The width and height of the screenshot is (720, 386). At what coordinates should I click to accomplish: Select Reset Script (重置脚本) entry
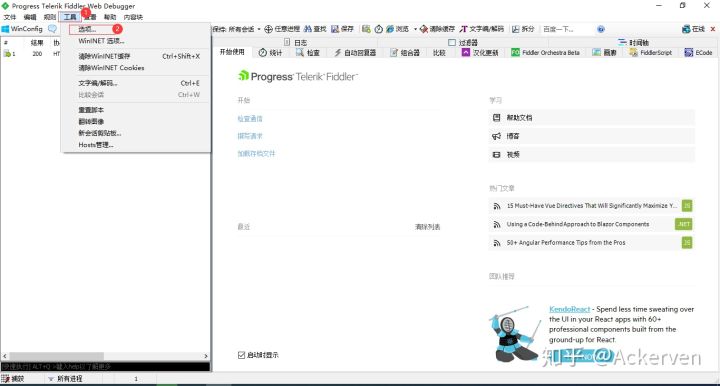[135, 110]
